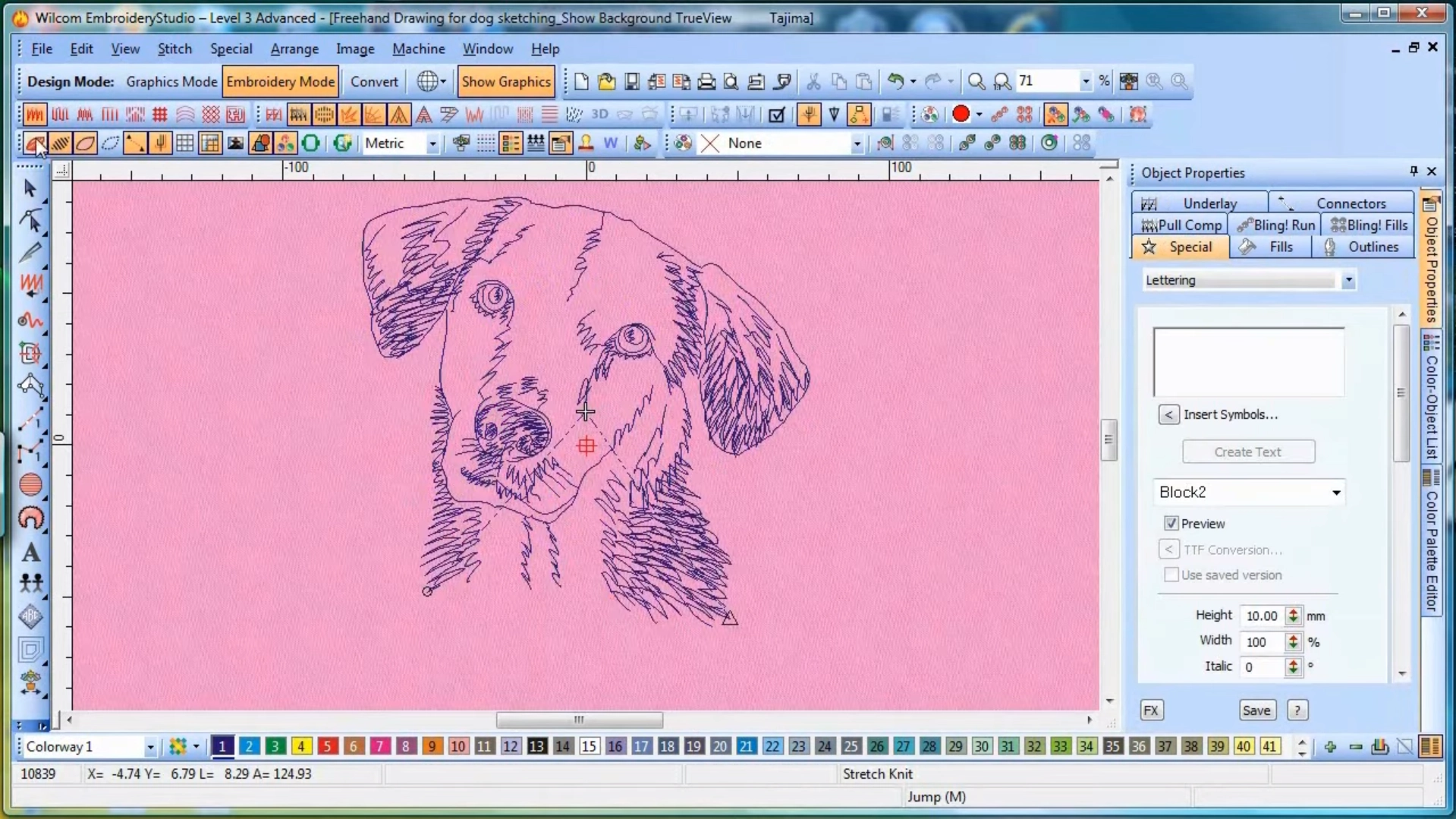Open the Stitch menu
The width and height of the screenshot is (1456, 819).
click(x=174, y=49)
